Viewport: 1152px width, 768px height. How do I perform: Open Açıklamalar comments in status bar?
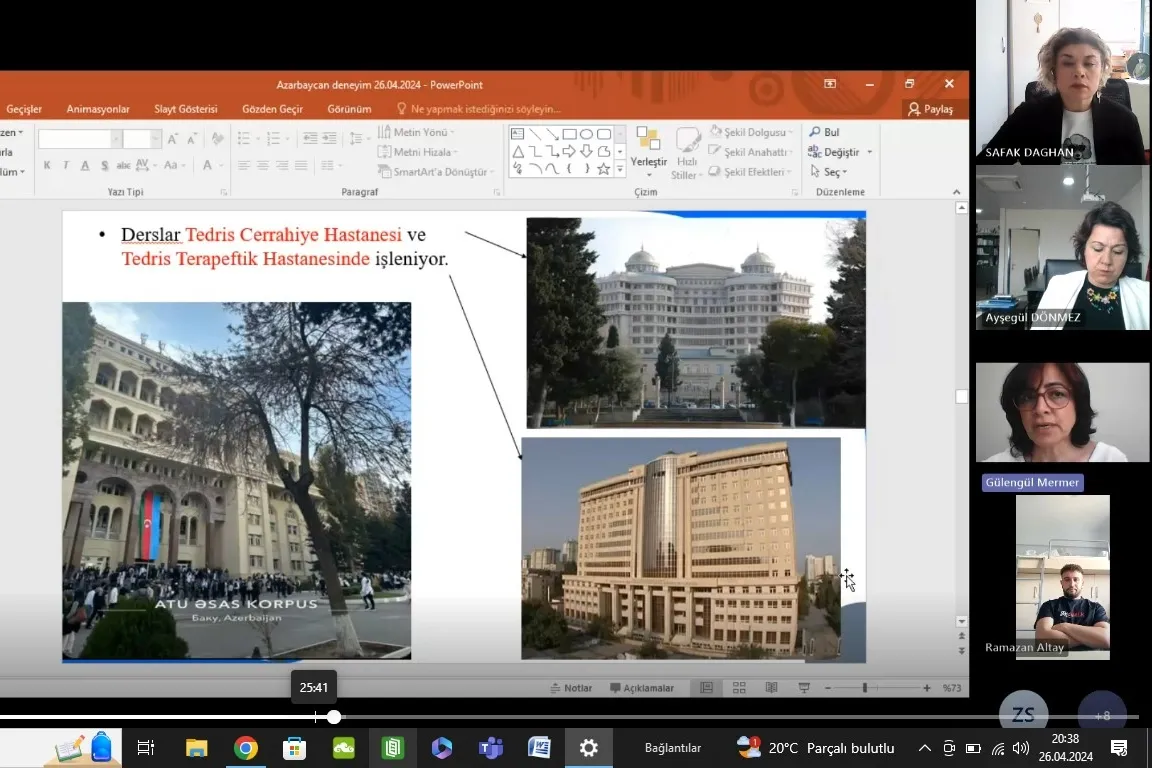pyautogui.click(x=641, y=688)
